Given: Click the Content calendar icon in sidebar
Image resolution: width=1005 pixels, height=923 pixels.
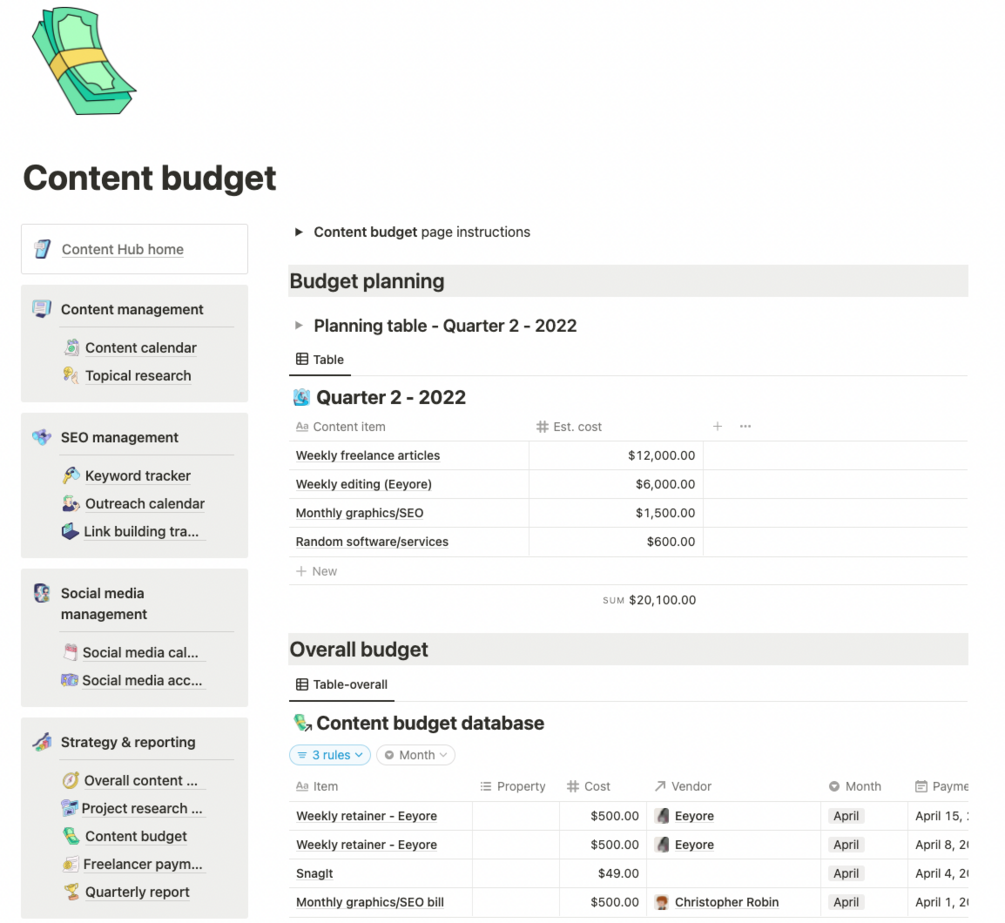Looking at the screenshot, I should [x=71, y=348].
